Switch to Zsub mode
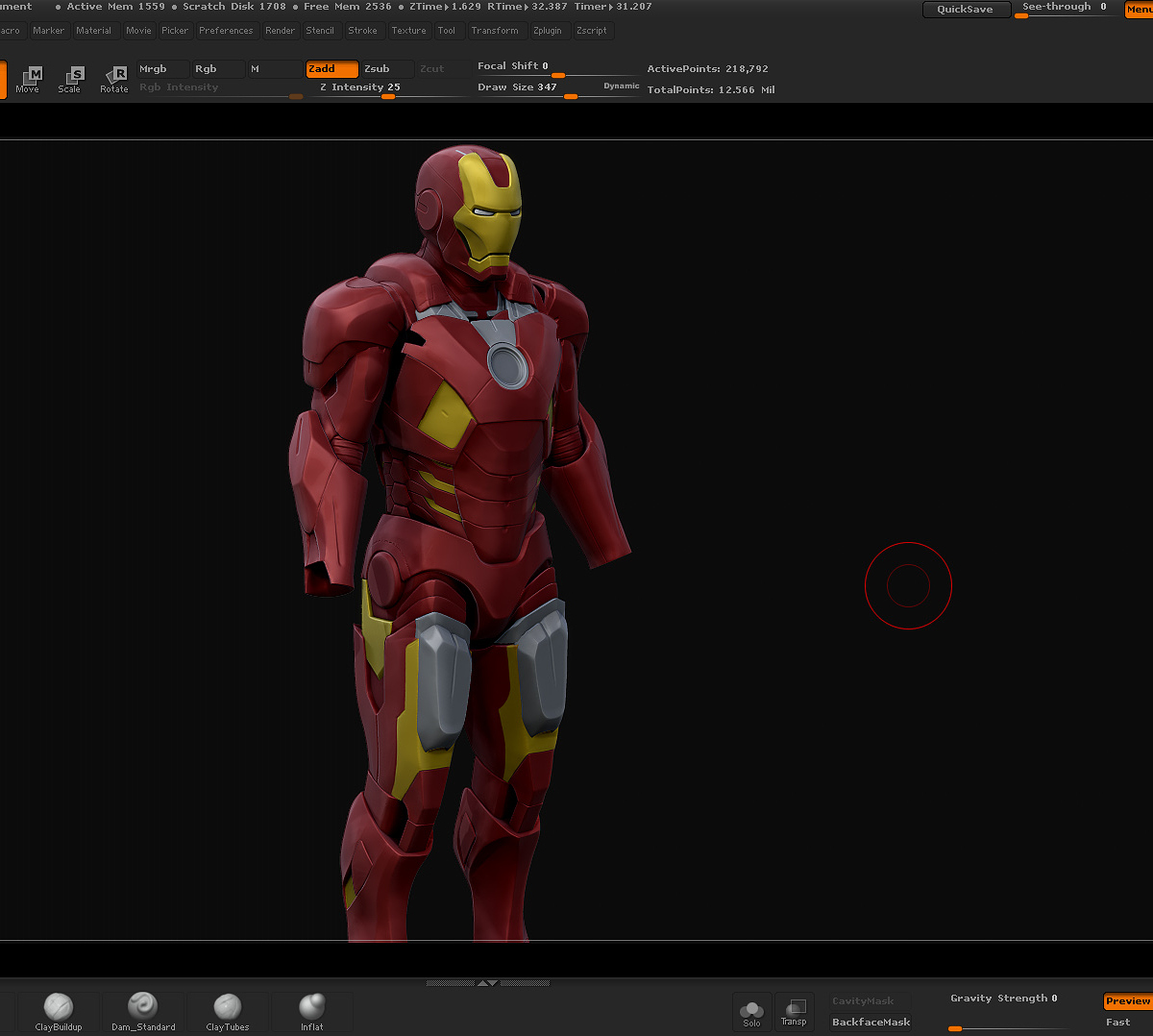This screenshot has width=1153, height=1036. [387, 69]
